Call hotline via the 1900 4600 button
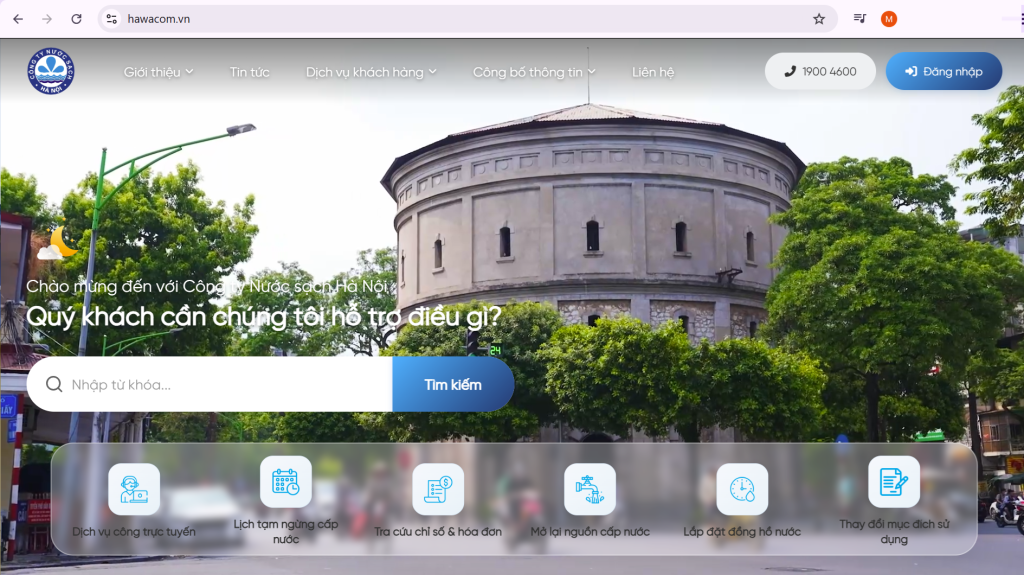Screen dimensions: 1024x575 point(820,71)
